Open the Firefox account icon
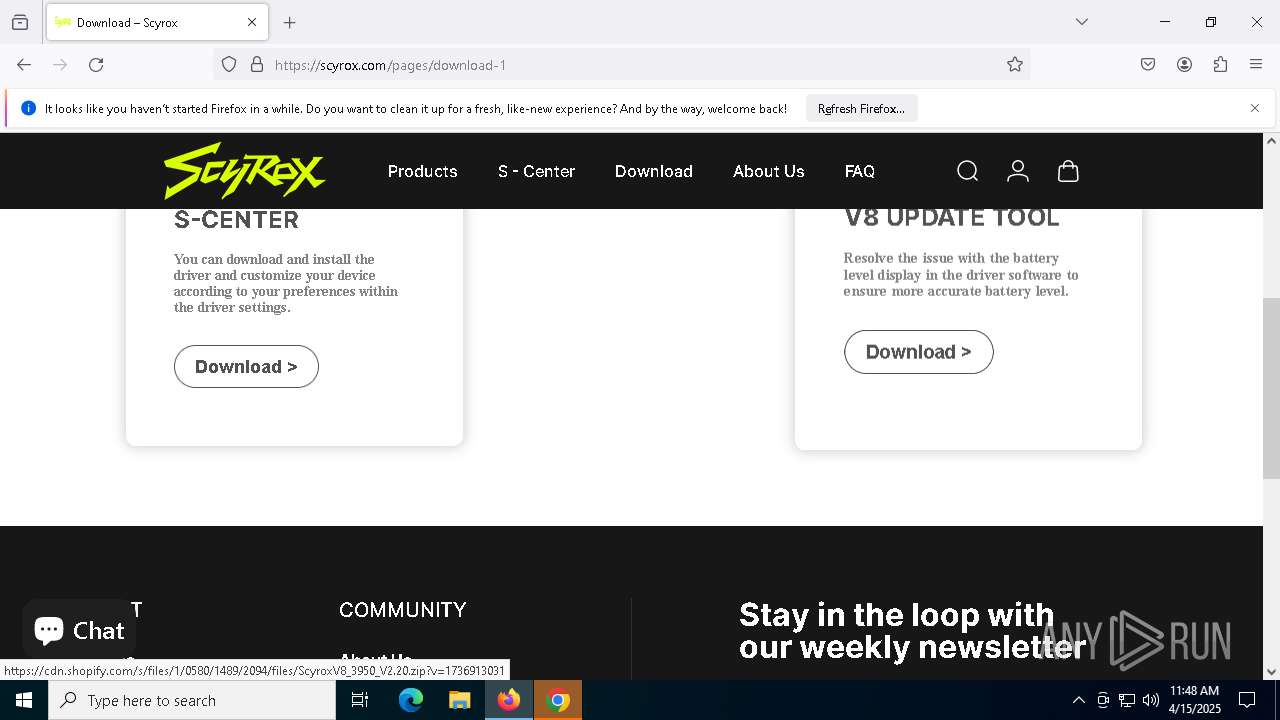The image size is (1280, 720). 1184,65
